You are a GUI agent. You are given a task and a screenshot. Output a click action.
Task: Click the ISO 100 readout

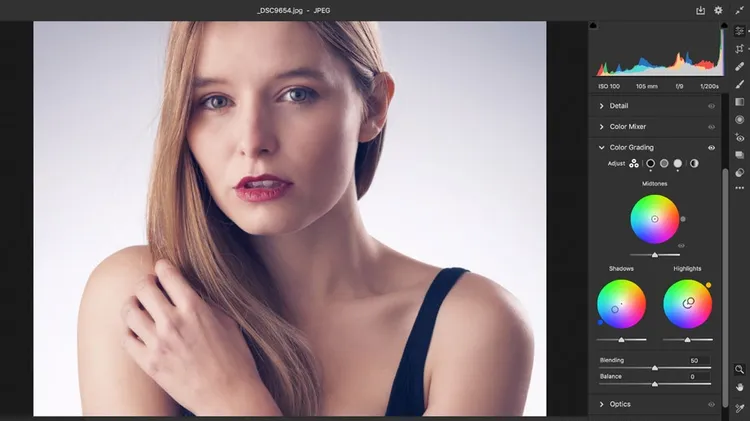609,87
